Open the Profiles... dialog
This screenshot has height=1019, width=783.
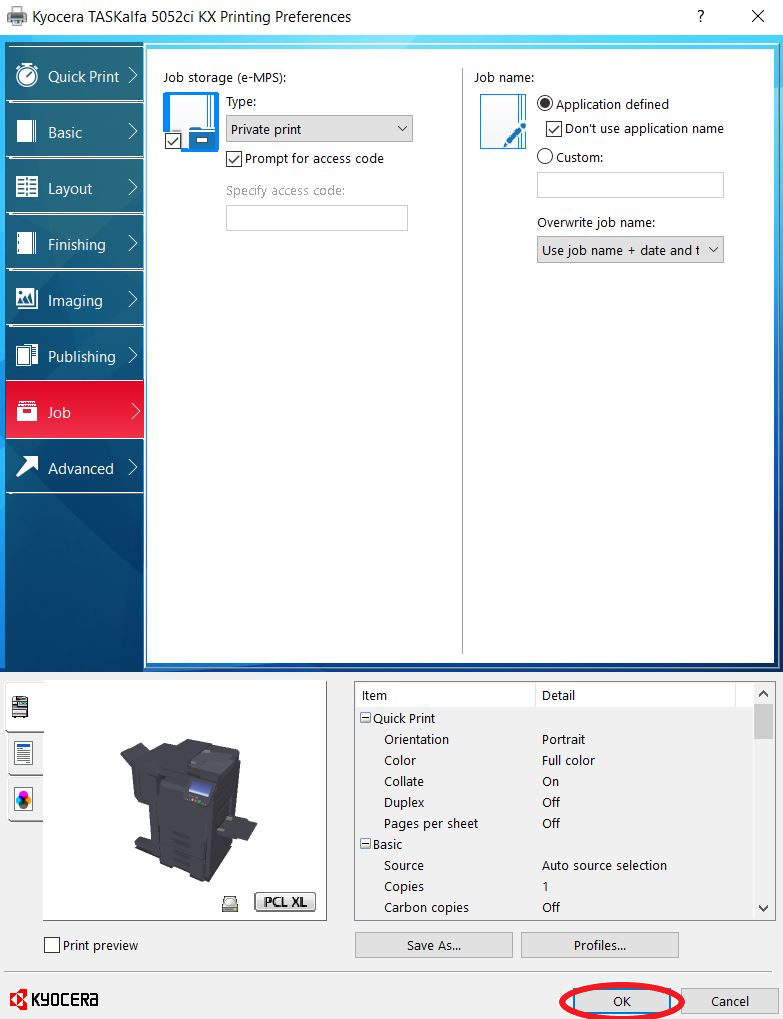click(599, 945)
